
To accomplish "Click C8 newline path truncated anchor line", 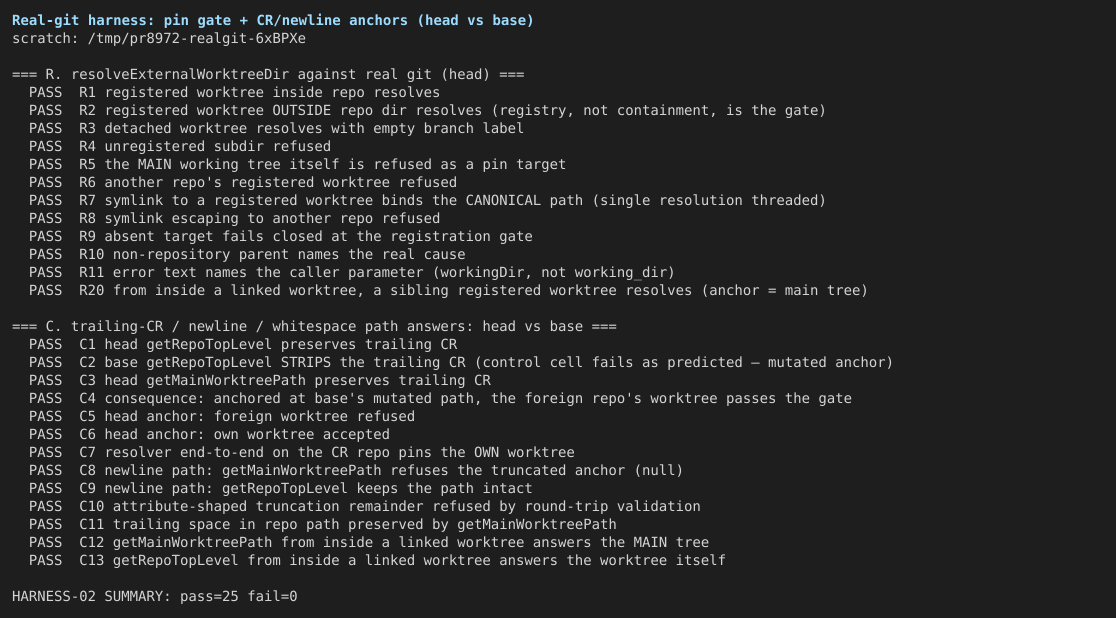I will (x=356, y=471).
